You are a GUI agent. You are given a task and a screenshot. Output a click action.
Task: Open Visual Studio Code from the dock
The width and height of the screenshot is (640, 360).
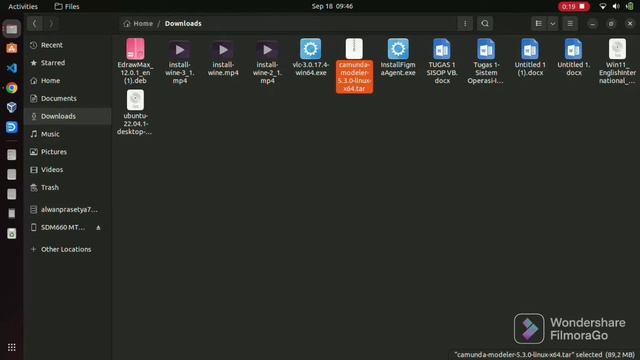tap(12, 68)
